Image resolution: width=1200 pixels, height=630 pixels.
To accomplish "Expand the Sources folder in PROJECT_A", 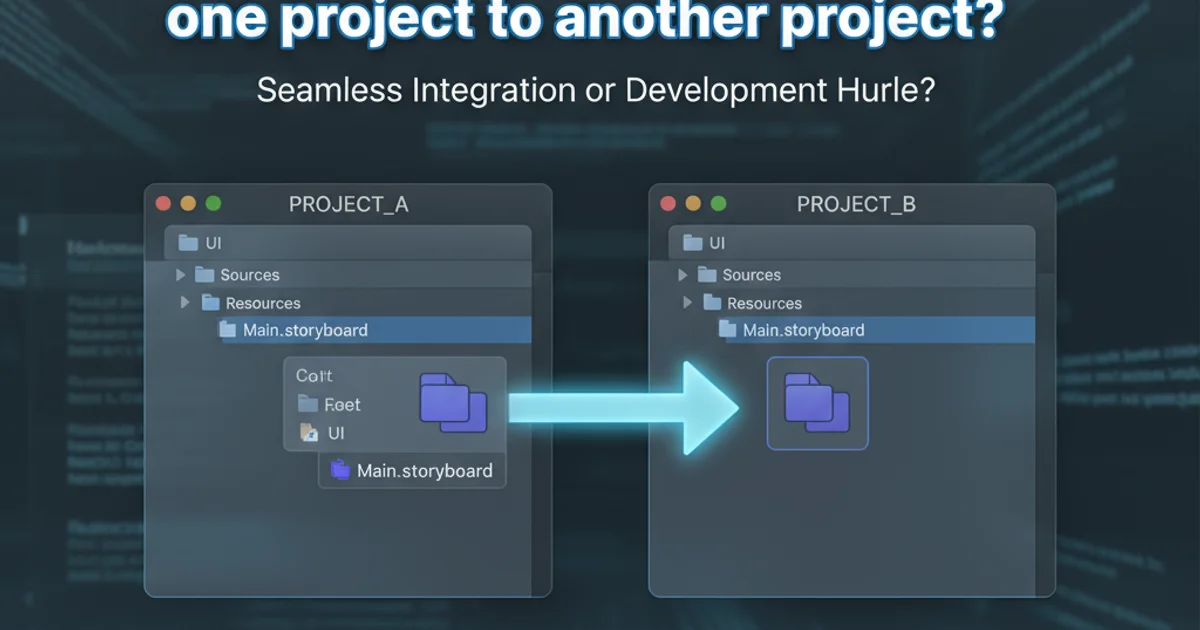I will point(180,275).
